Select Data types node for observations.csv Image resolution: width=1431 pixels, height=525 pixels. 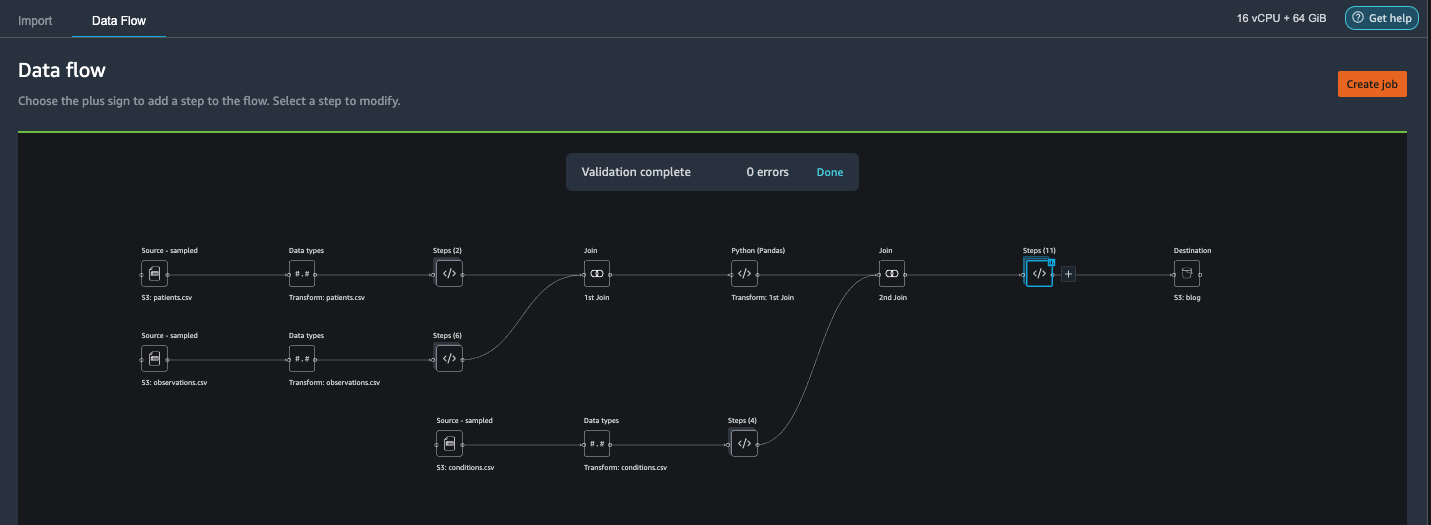(302, 358)
